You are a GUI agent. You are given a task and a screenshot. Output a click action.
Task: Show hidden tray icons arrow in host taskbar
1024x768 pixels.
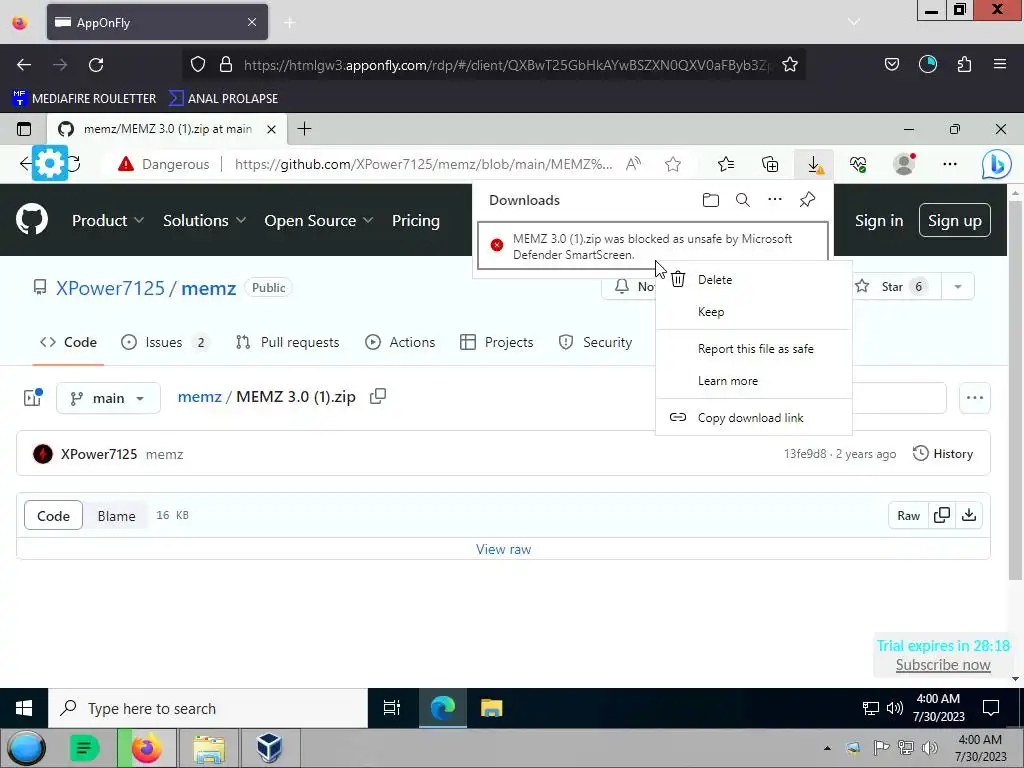(827, 748)
